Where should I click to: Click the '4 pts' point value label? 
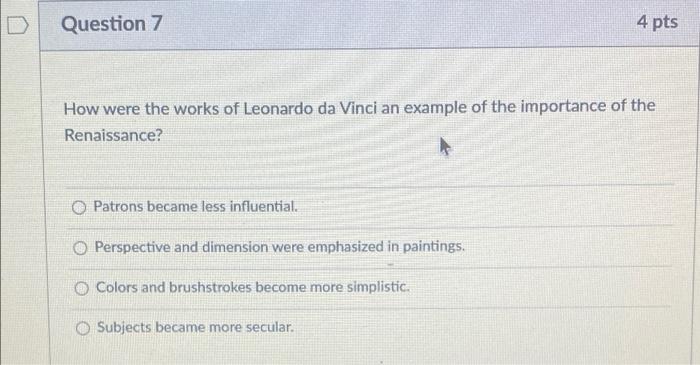pos(657,22)
